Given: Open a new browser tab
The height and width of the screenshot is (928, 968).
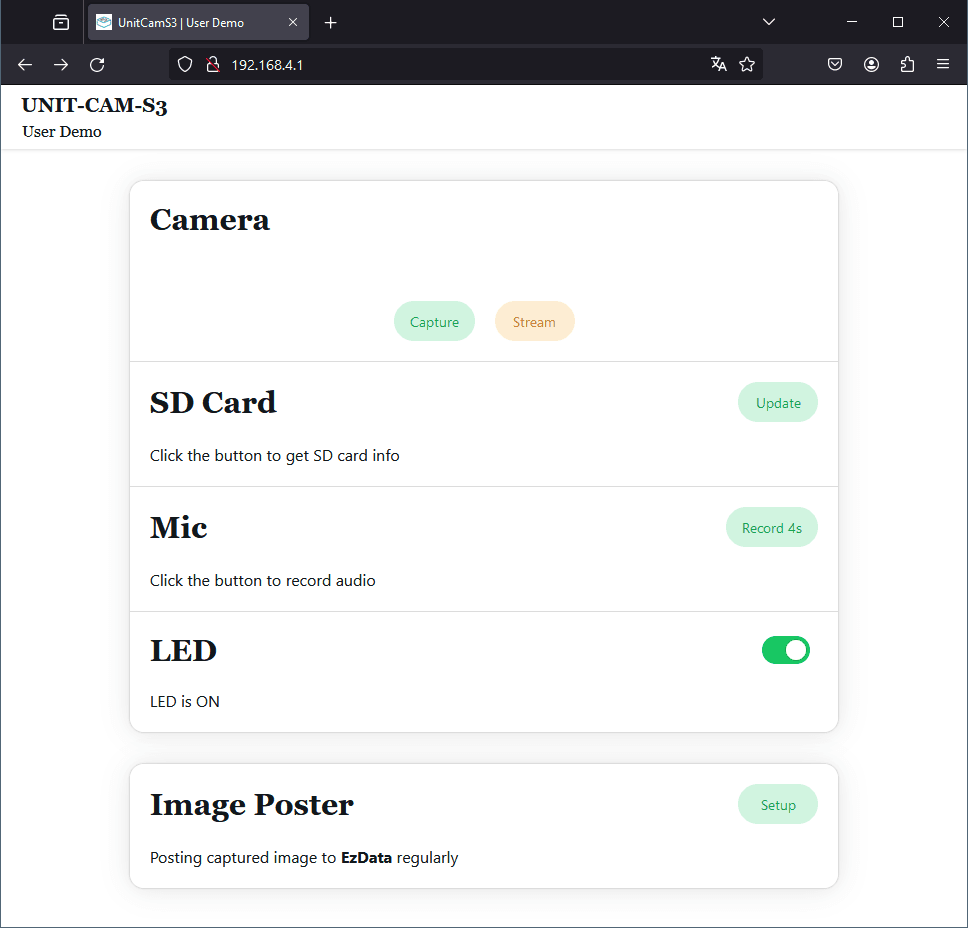Looking at the screenshot, I should tap(331, 22).
